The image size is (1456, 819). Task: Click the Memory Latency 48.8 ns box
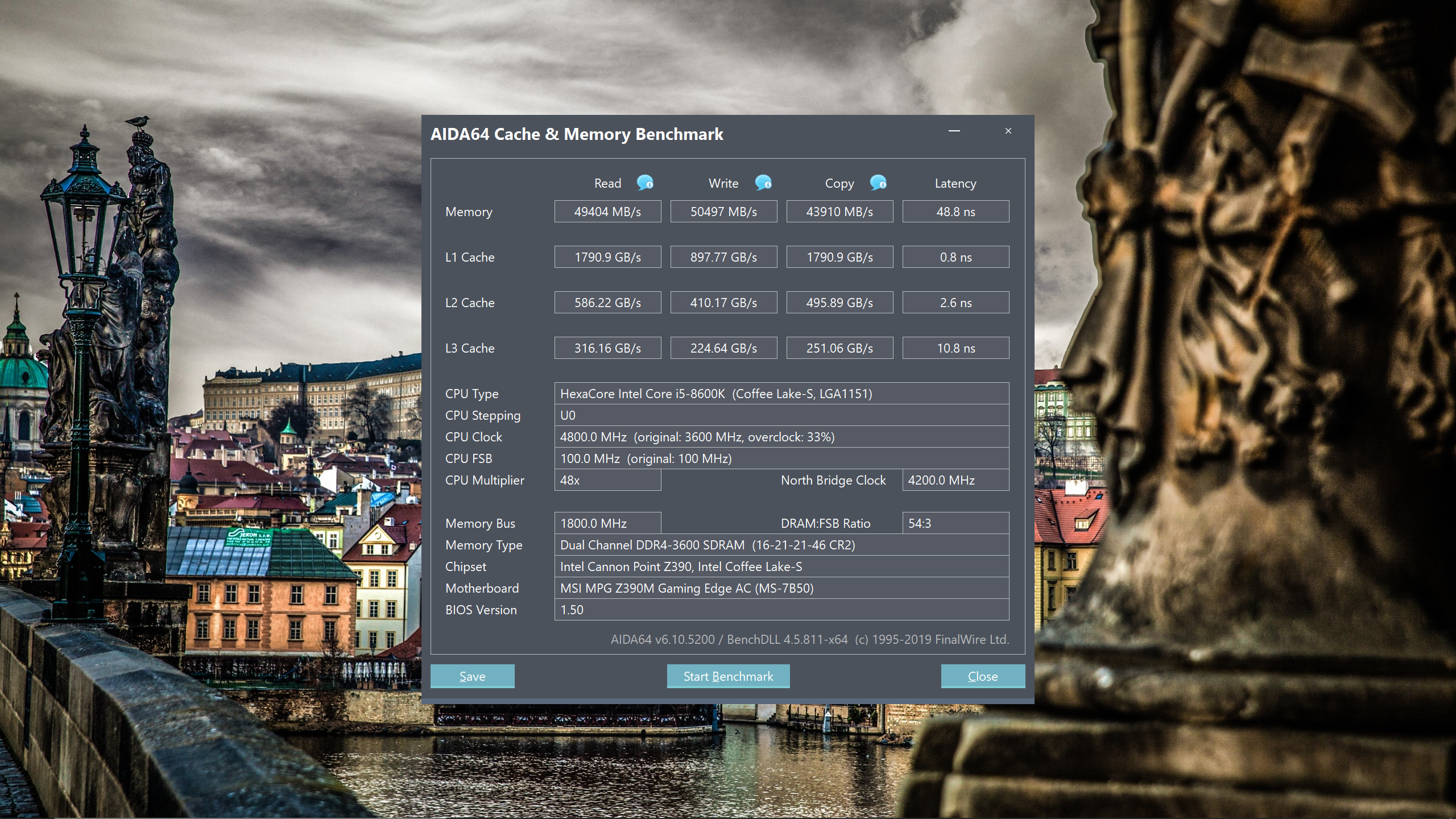pyautogui.click(x=955, y=212)
